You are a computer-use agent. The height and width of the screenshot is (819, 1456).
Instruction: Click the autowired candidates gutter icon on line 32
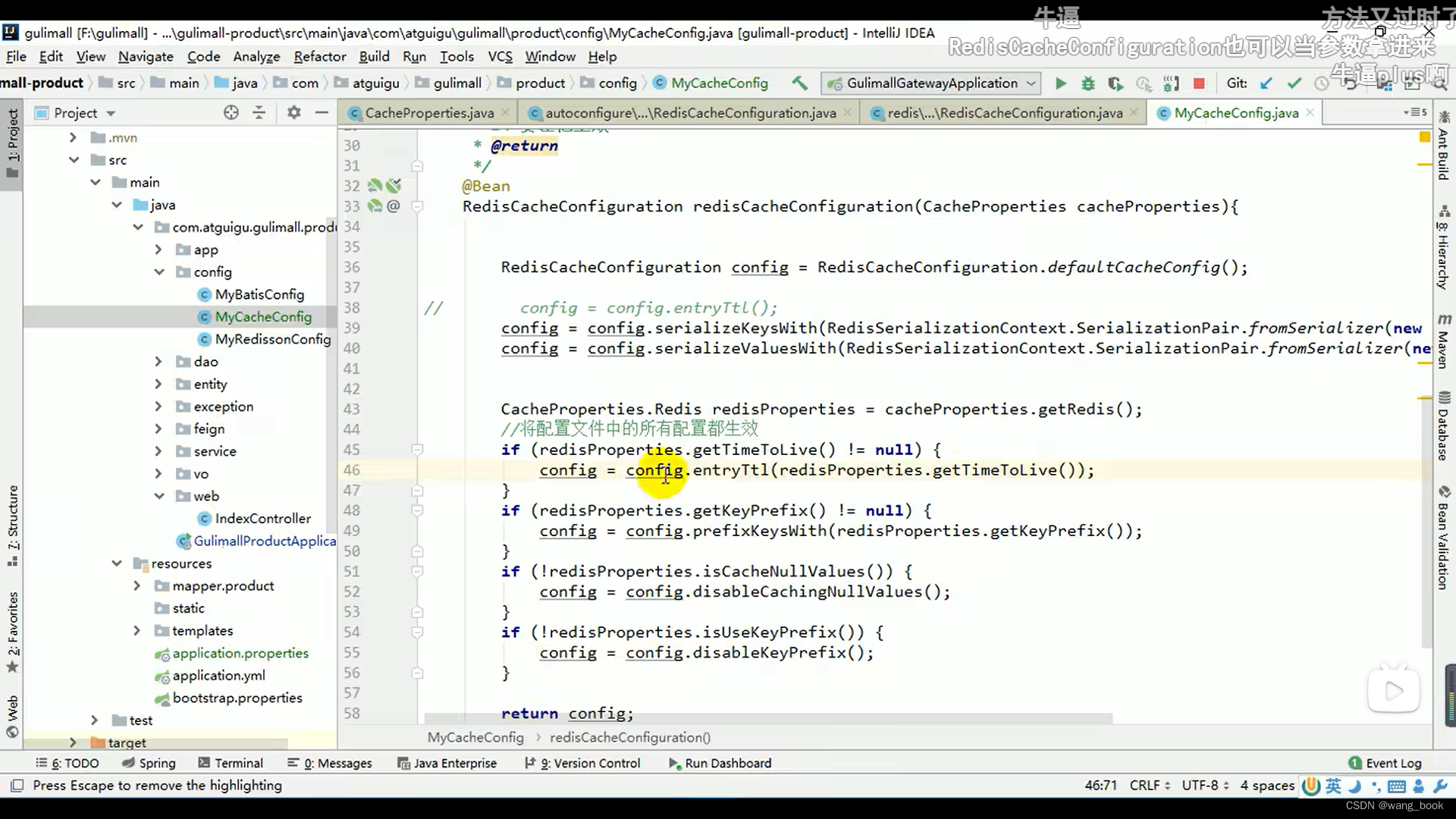393,186
